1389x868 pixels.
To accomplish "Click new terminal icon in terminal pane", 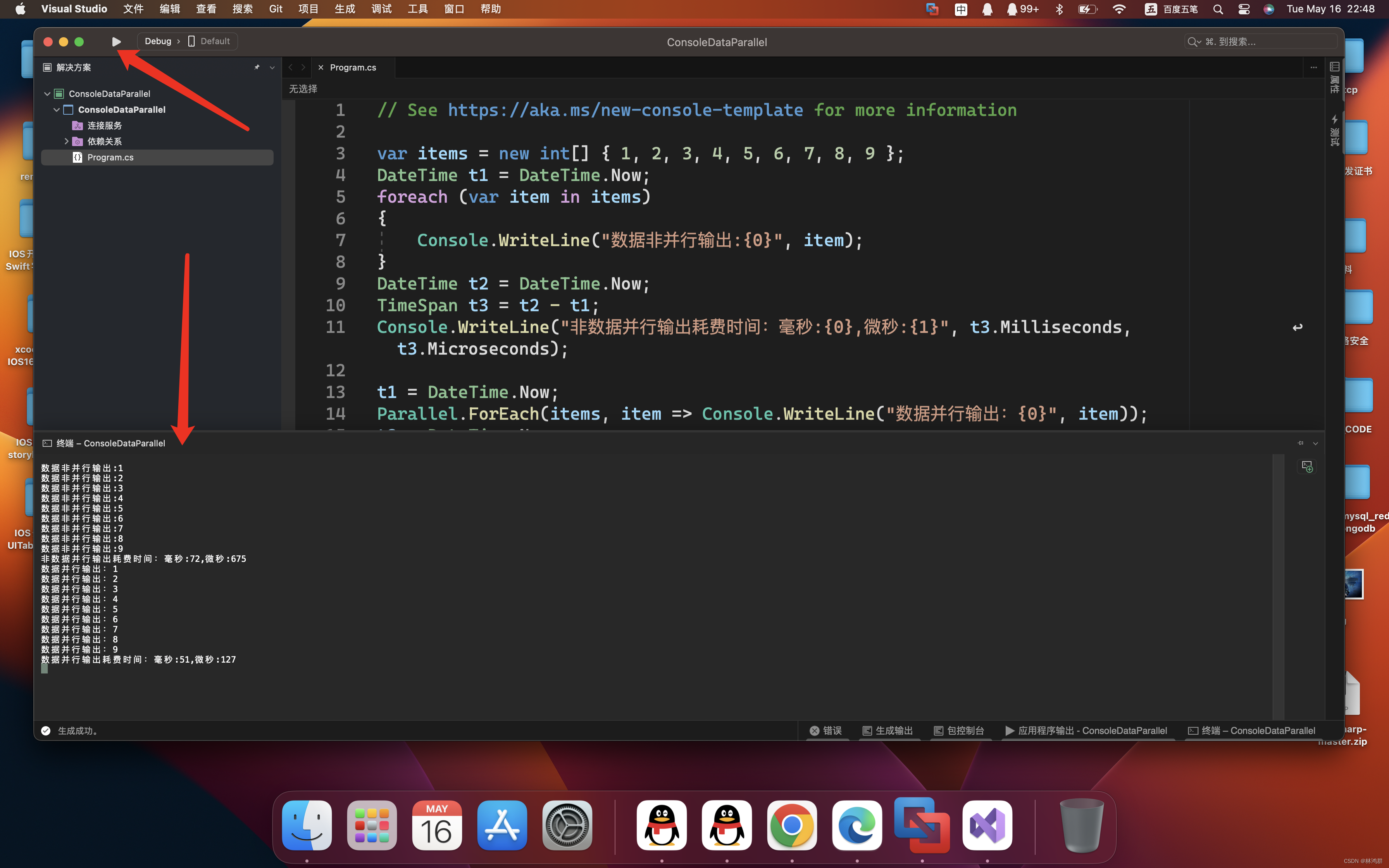I will pos(1307,466).
